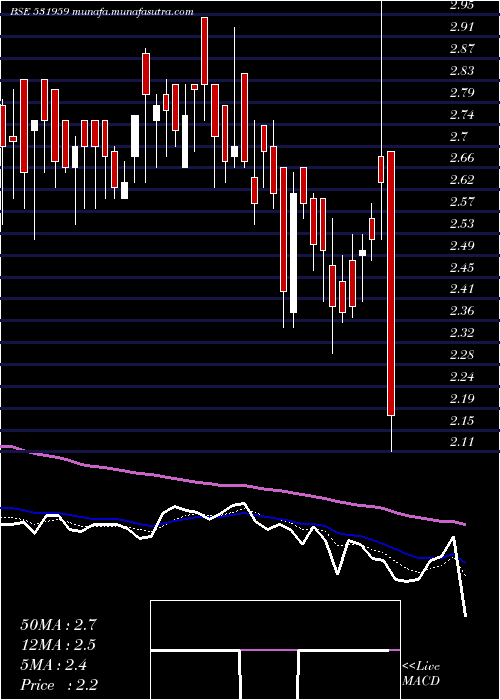Click the 50MA : 2.7 readout

58,625
